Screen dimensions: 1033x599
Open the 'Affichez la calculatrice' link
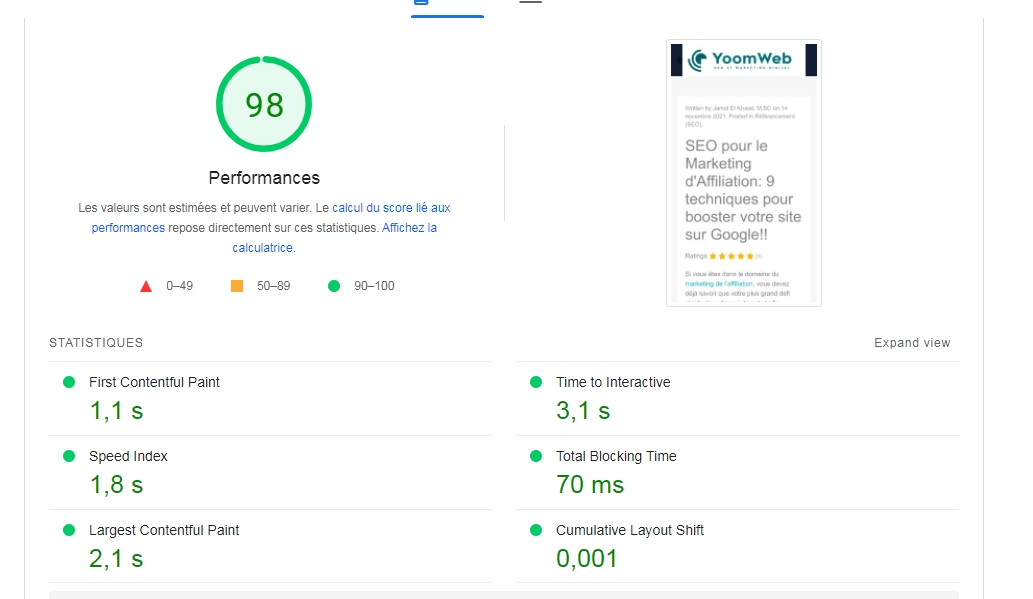tap(409, 228)
